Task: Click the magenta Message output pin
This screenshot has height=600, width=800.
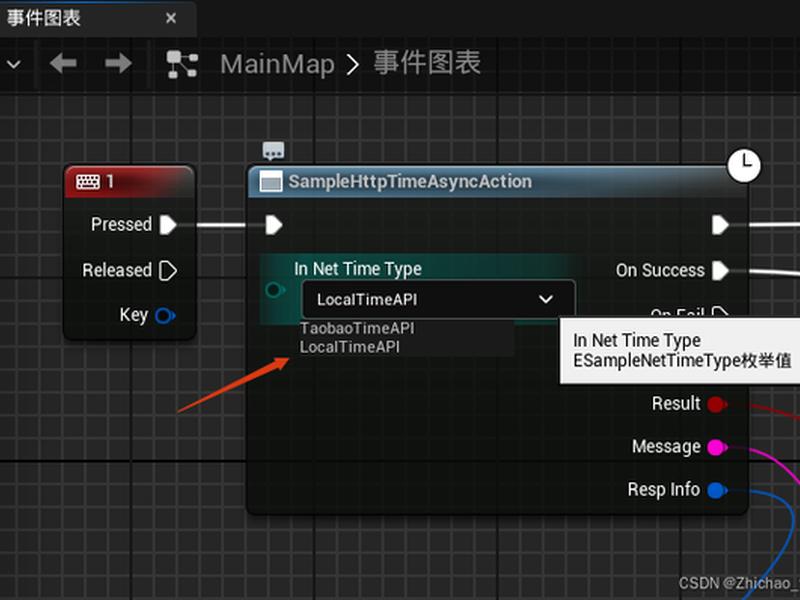Action: pos(717,447)
